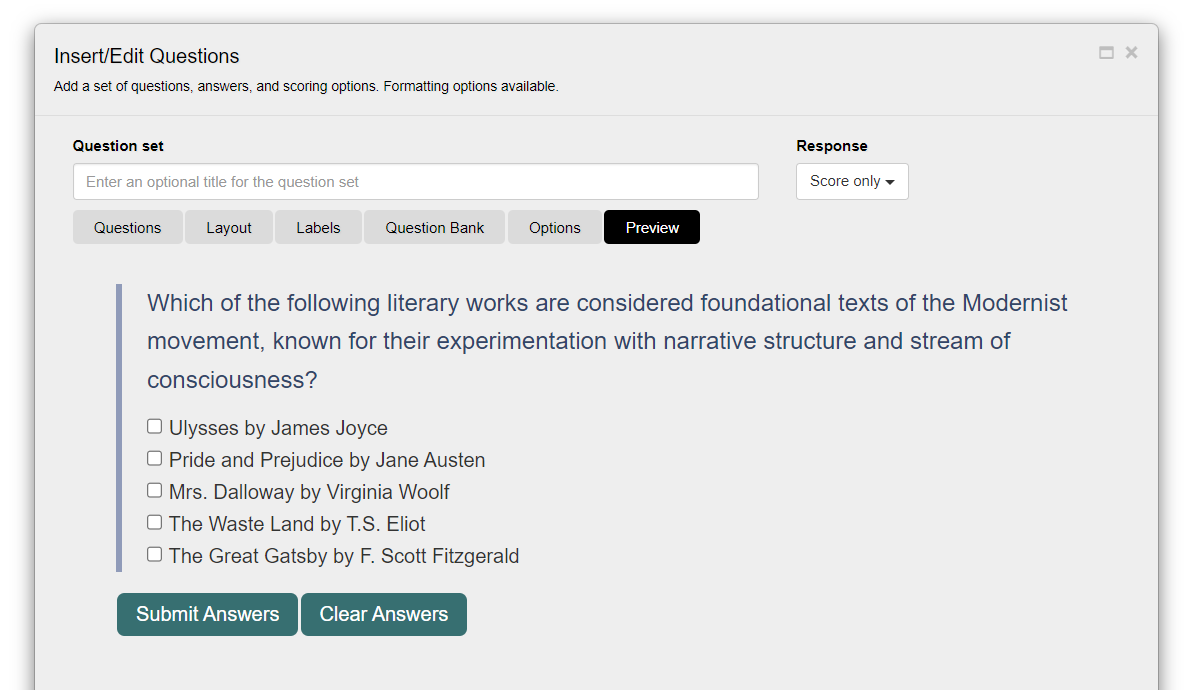This screenshot has height=690, width=1199.
Task: Select the Question Bank tab
Action: point(434,227)
